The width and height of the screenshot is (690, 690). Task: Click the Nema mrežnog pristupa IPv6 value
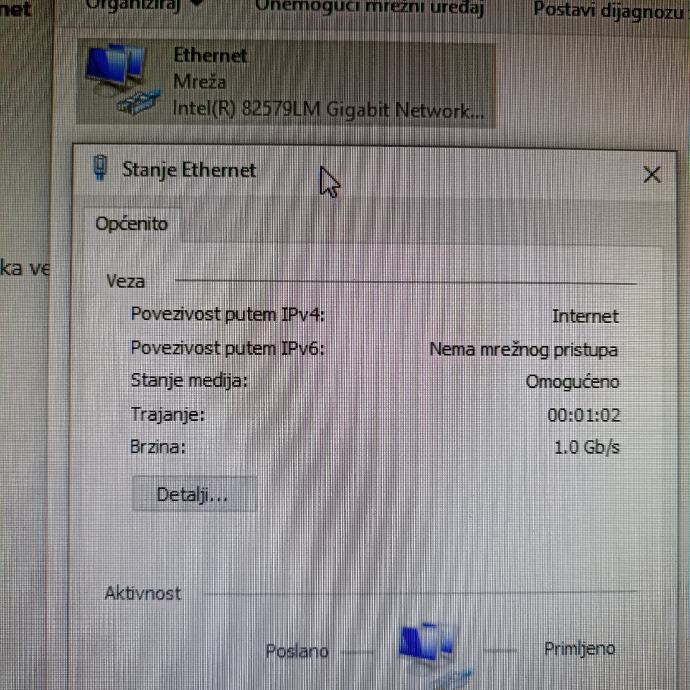[x=524, y=350]
